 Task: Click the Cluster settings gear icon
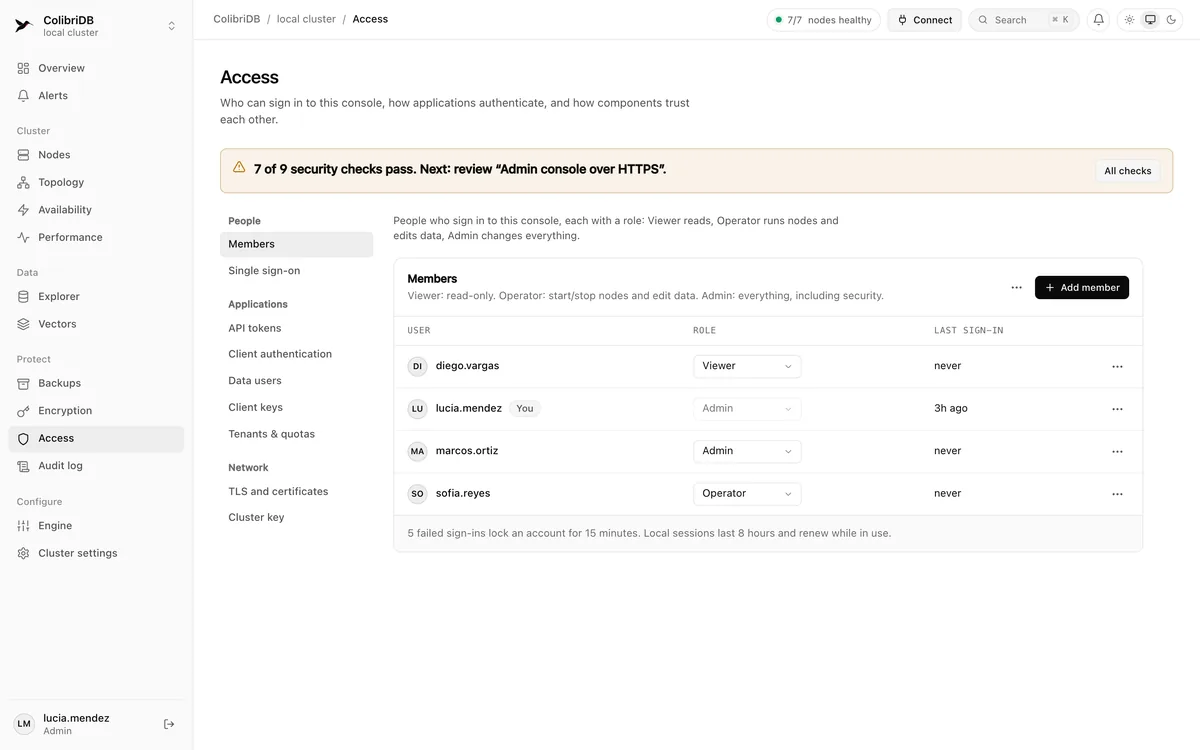[x=24, y=553]
